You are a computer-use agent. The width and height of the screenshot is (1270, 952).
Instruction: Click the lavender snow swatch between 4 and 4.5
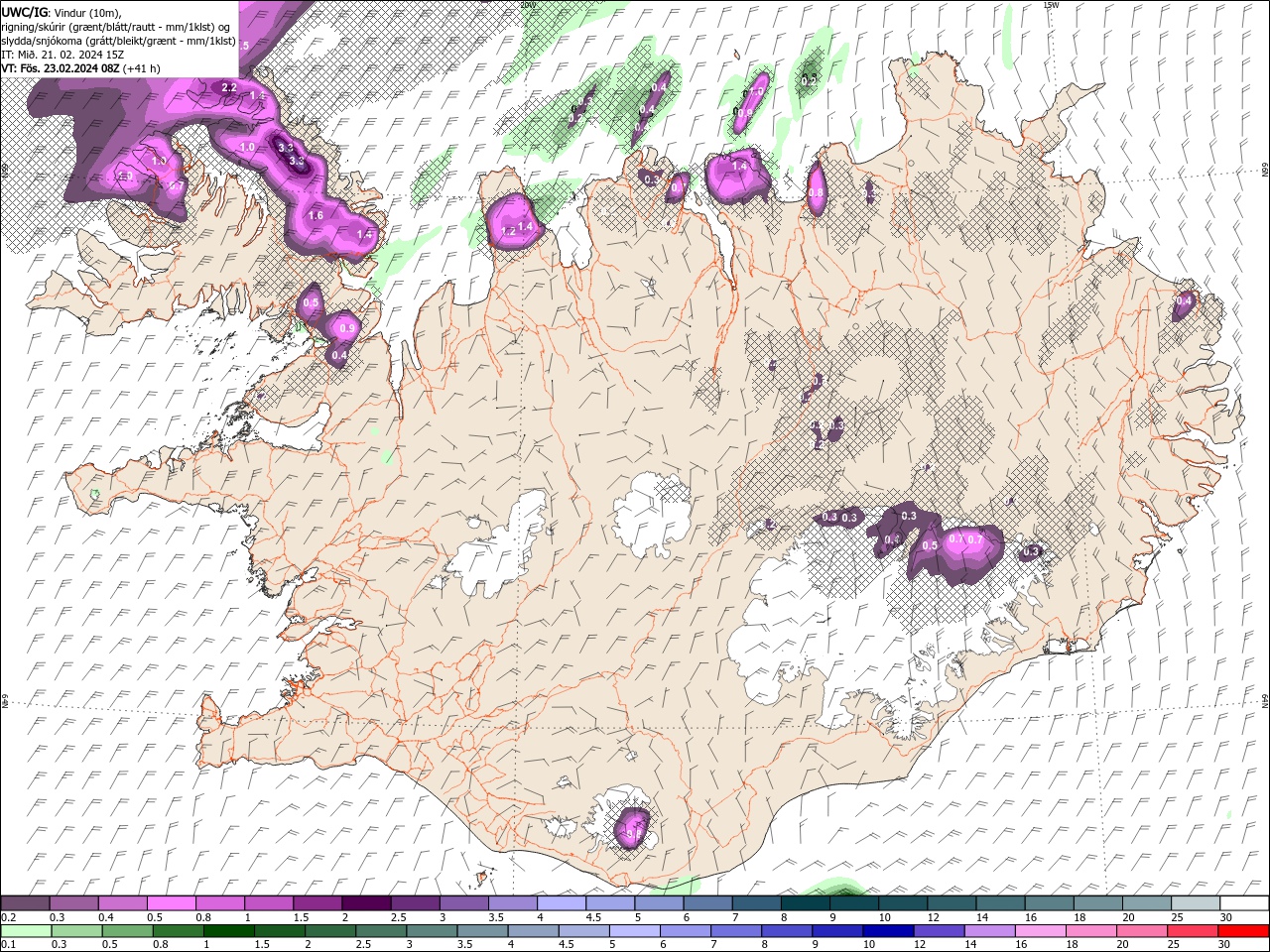tap(562, 903)
